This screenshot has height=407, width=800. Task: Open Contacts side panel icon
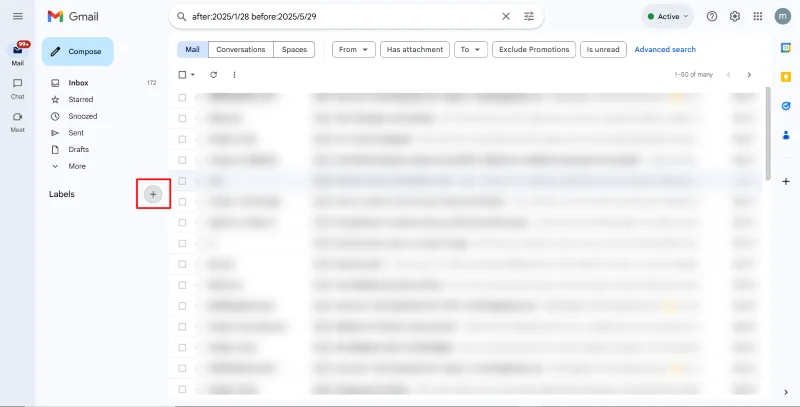(786, 136)
